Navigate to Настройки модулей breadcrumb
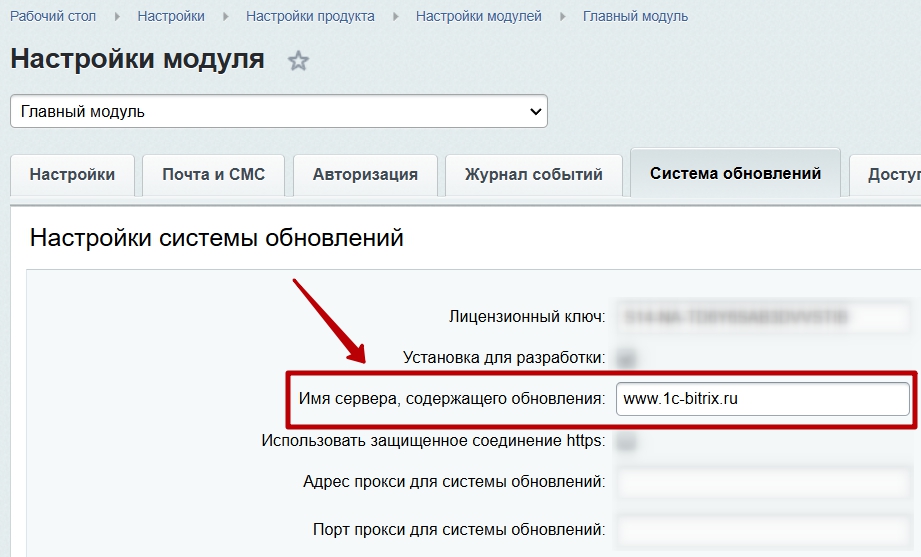 (478, 17)
